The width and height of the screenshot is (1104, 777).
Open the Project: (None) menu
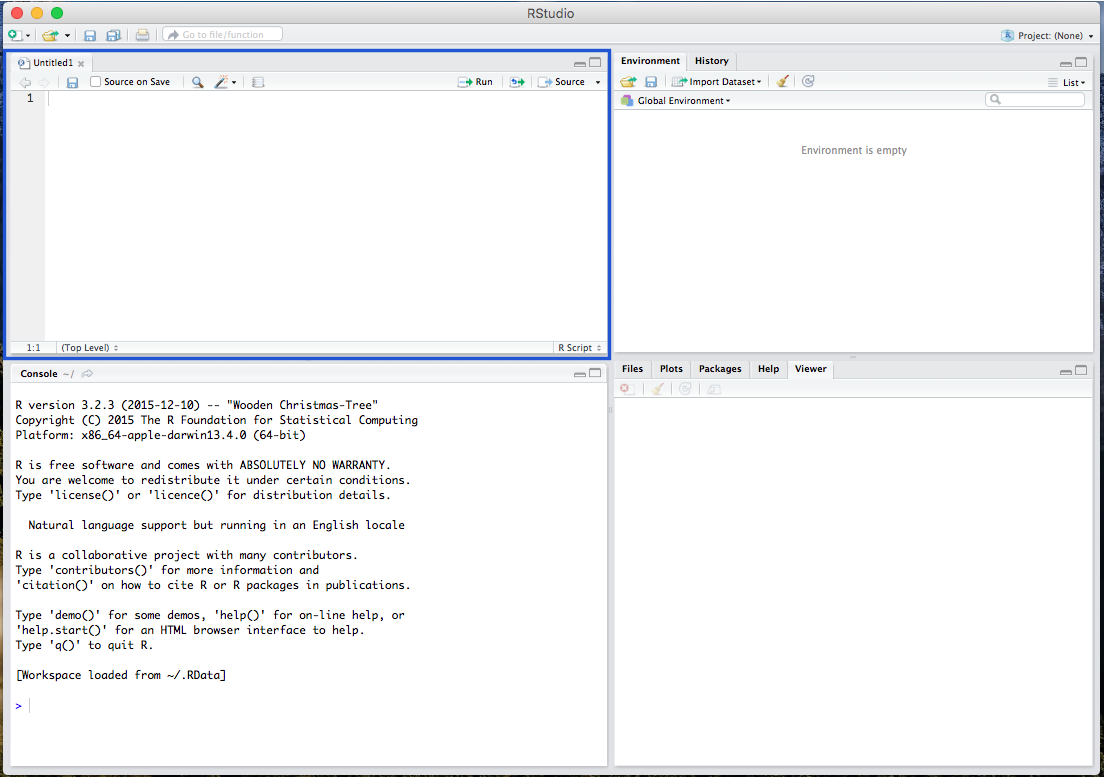tap(1046, 35)
